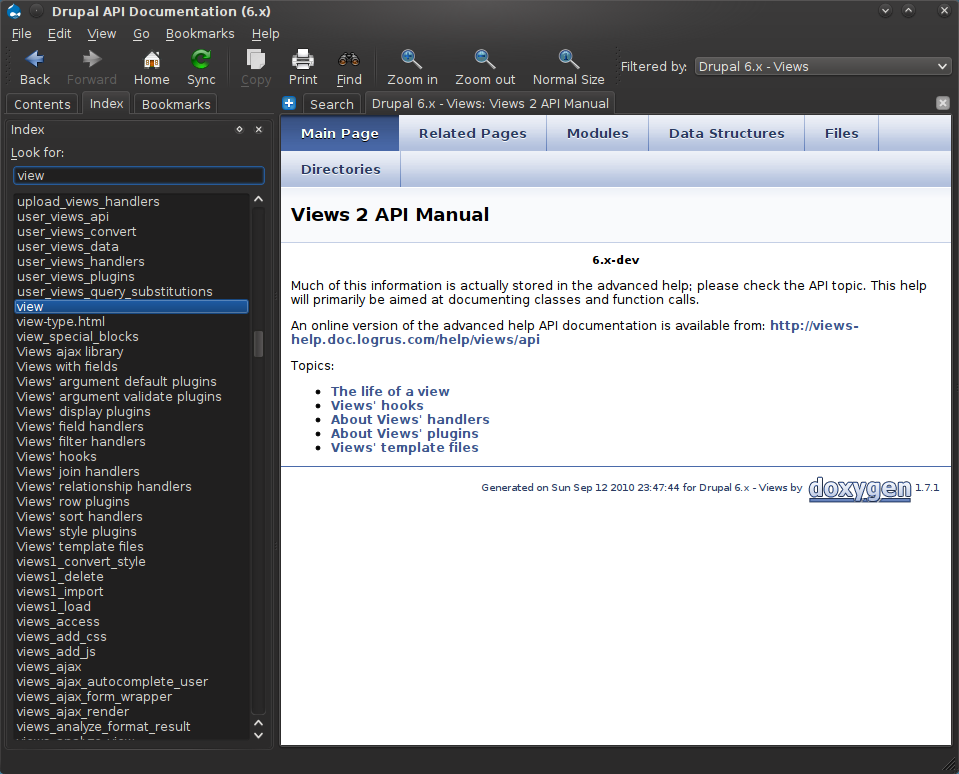The image size is (959, 774).
Task: Open the Data Structures tab
Action: [x=727, y=133]
